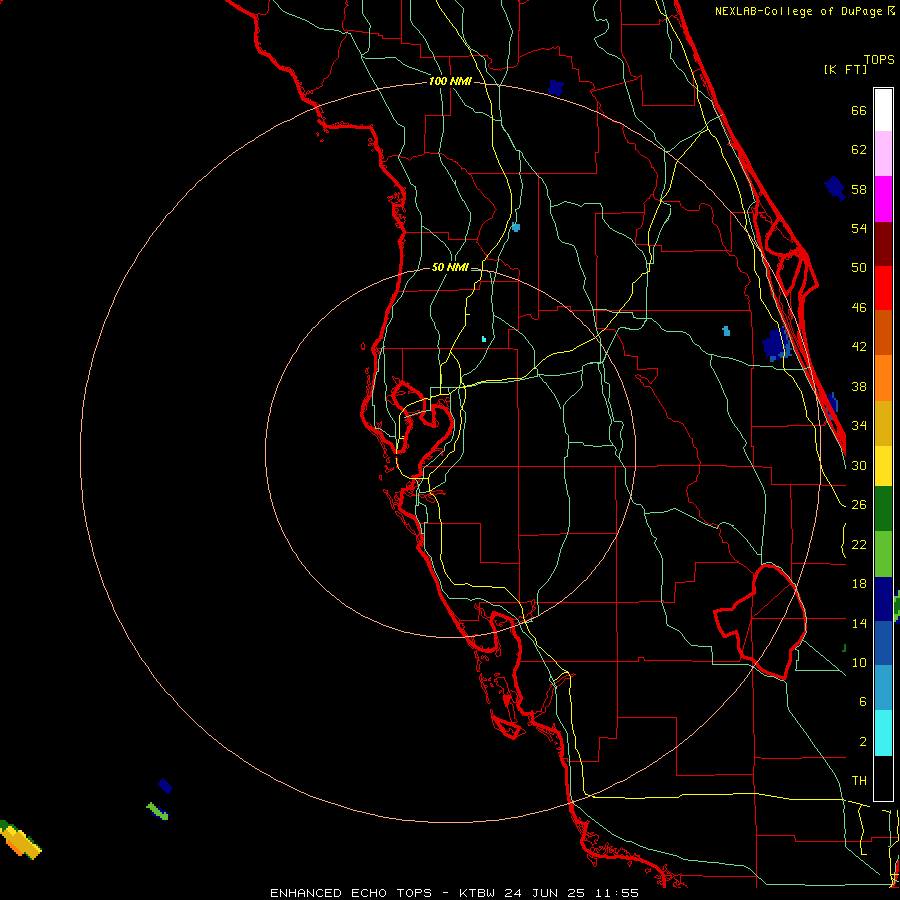The image size is (900, 900).
Task: Click the '11:55' time stamp
Action: click(x=616, y=893)
